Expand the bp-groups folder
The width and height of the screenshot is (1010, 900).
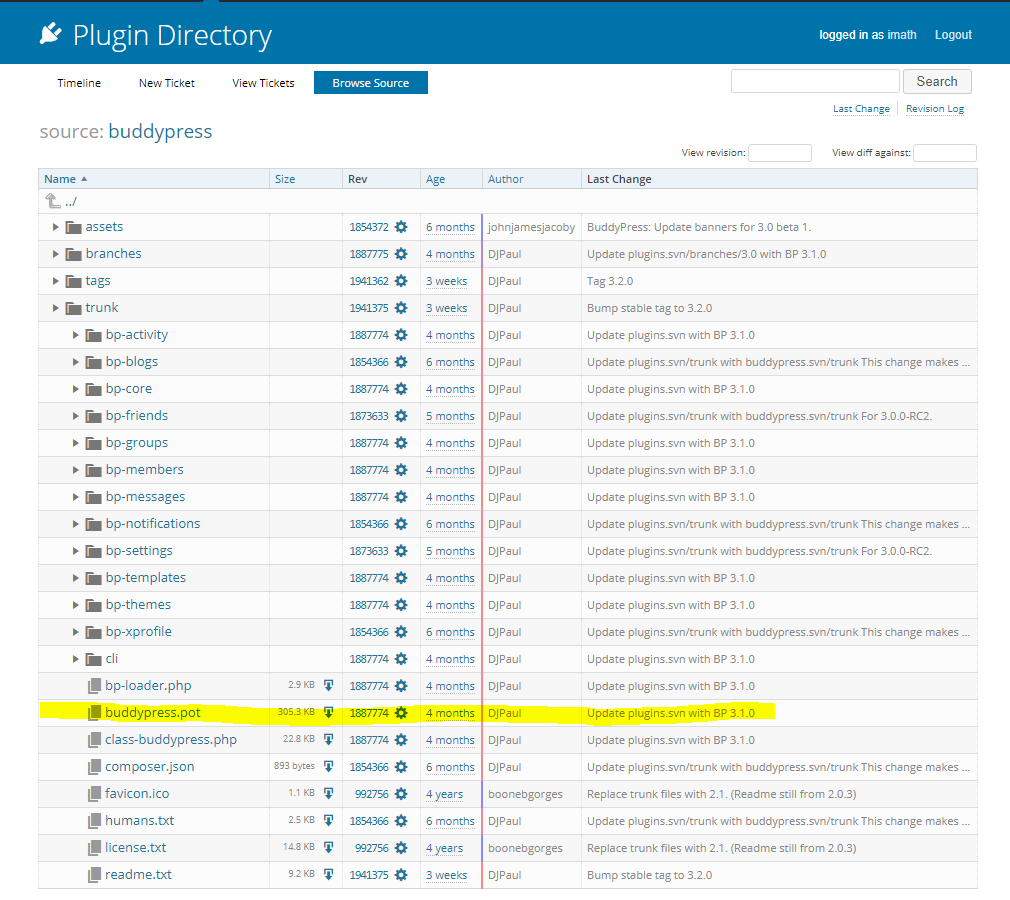75,443
